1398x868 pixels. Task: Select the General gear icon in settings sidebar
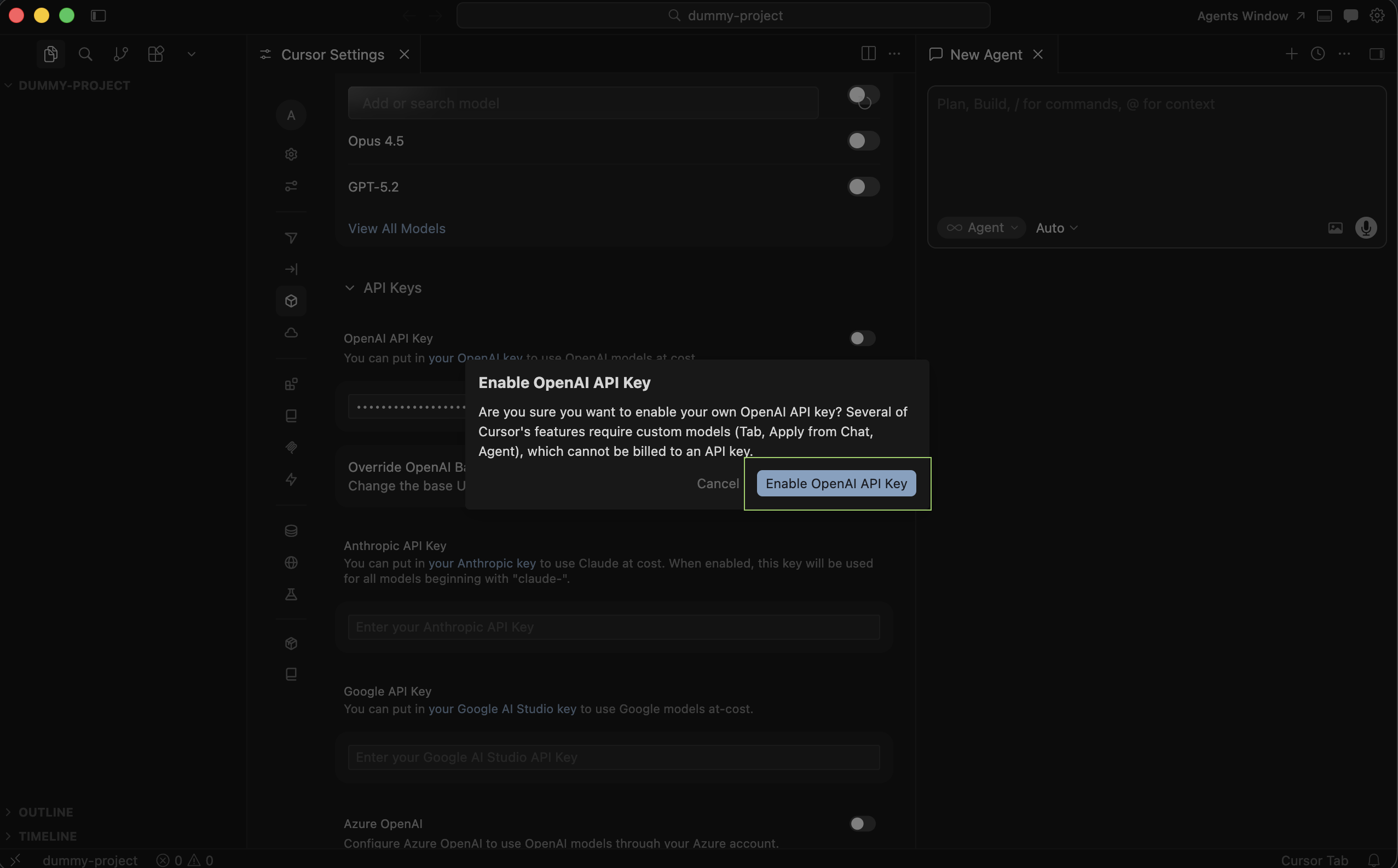tap(291, 154)
